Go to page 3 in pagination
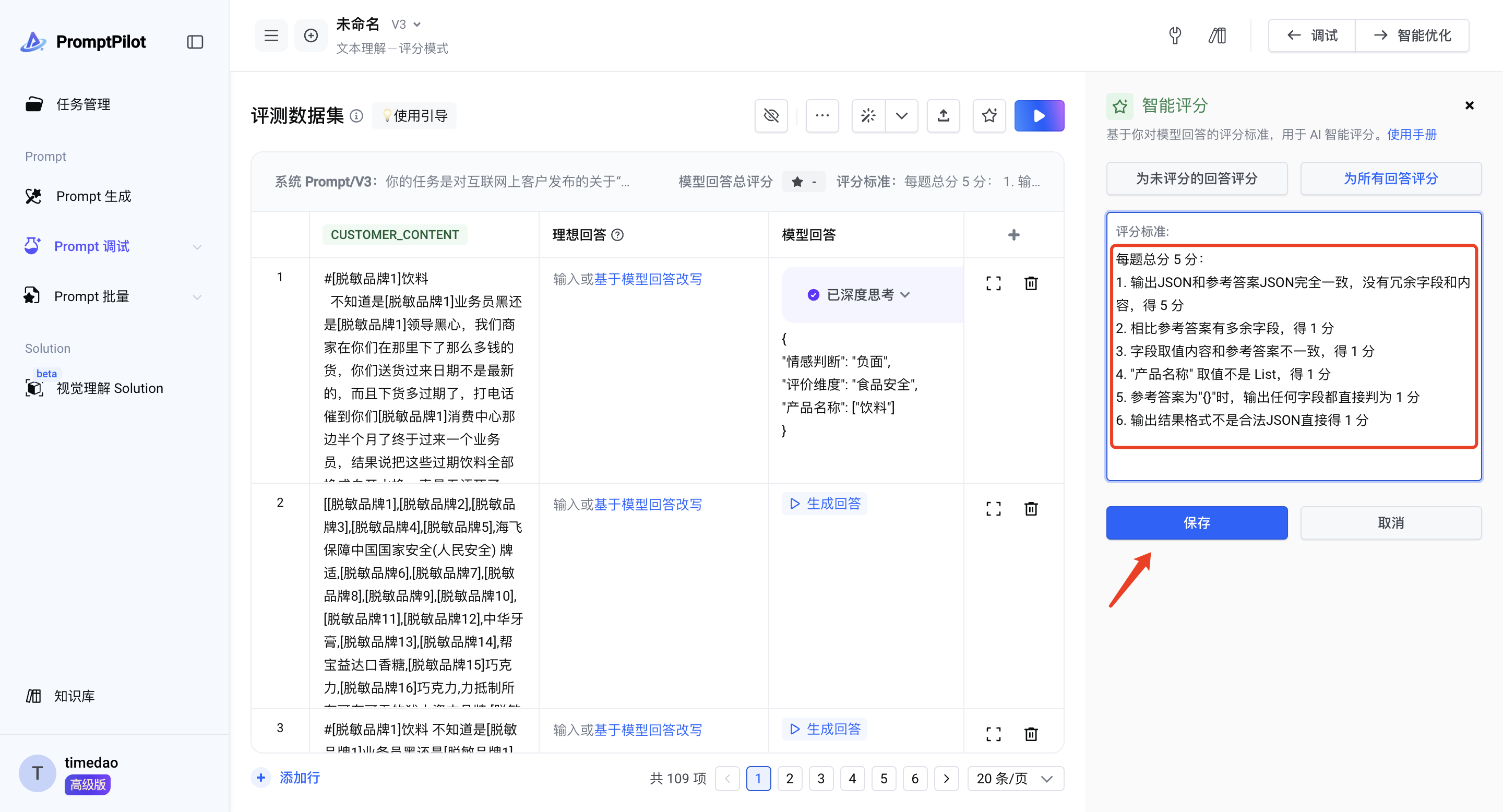 [x=820, y=778]
